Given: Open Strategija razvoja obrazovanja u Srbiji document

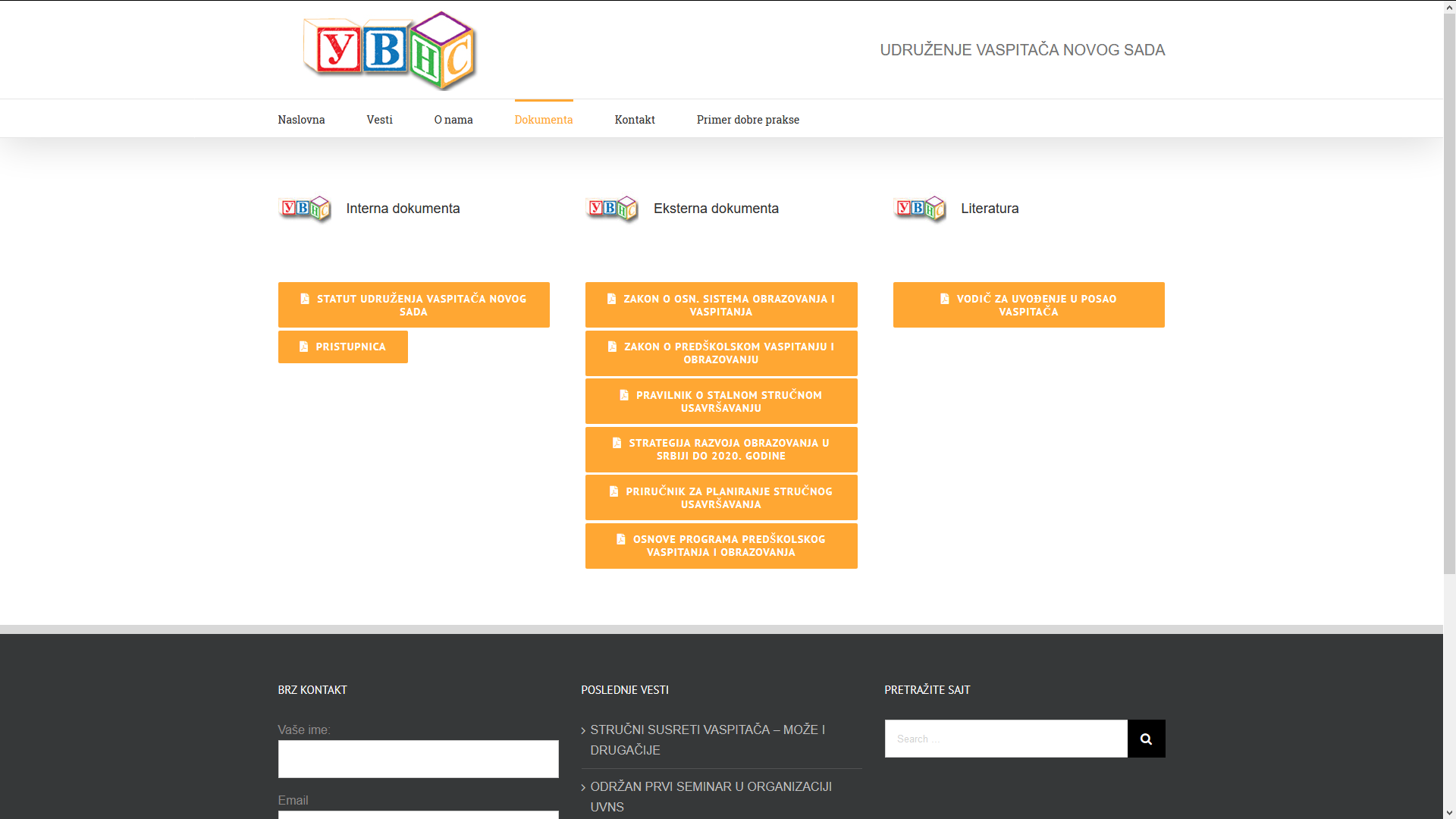Looking at the screenshot, I should pos(720,450).
